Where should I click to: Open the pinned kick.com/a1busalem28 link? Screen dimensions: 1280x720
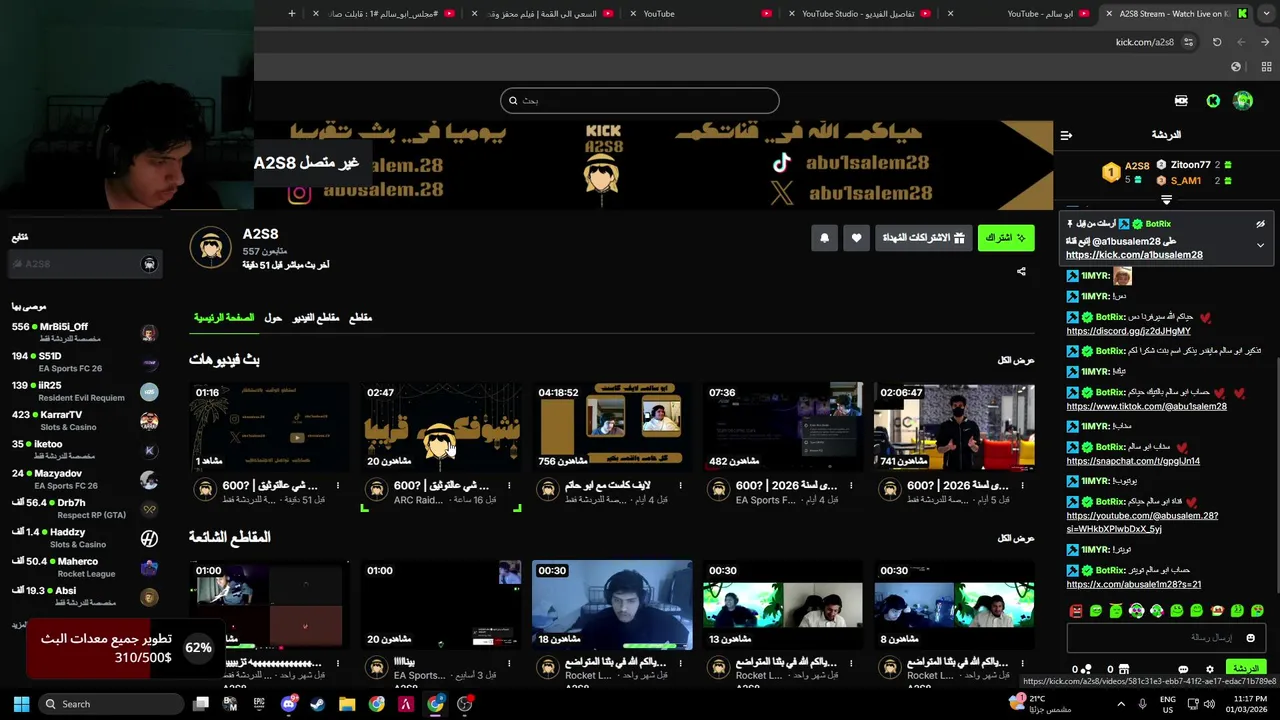click(1134, 255)
